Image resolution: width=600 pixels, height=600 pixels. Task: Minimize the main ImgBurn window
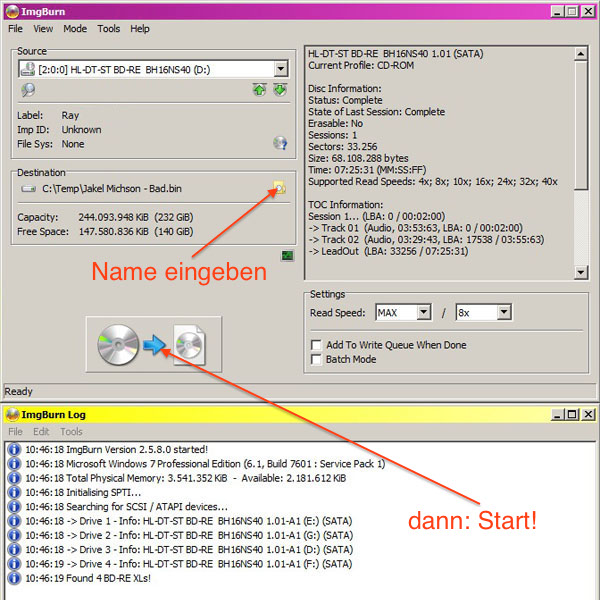coord(558,11)
